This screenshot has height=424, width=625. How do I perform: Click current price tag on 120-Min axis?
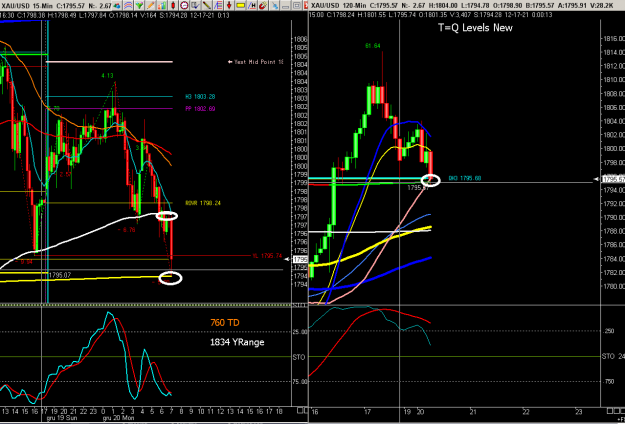tap(613, 179)
